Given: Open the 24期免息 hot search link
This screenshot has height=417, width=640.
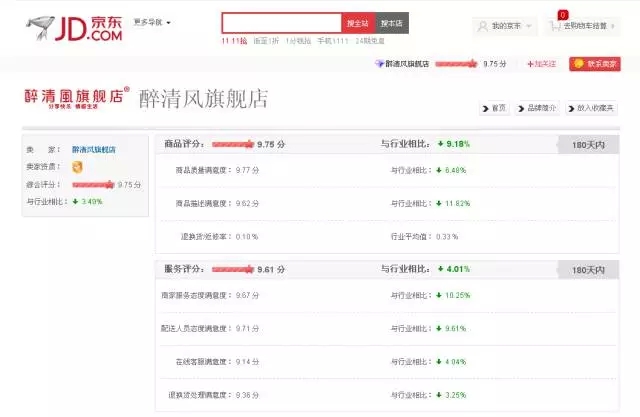Looking at the screenshot, I should point(370,41).
